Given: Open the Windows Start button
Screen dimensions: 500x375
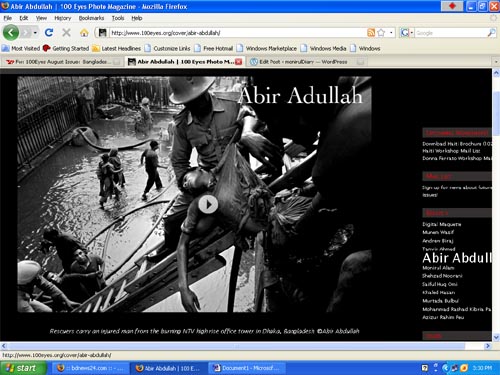Looking at the screenshot, I should click(23, 368).
